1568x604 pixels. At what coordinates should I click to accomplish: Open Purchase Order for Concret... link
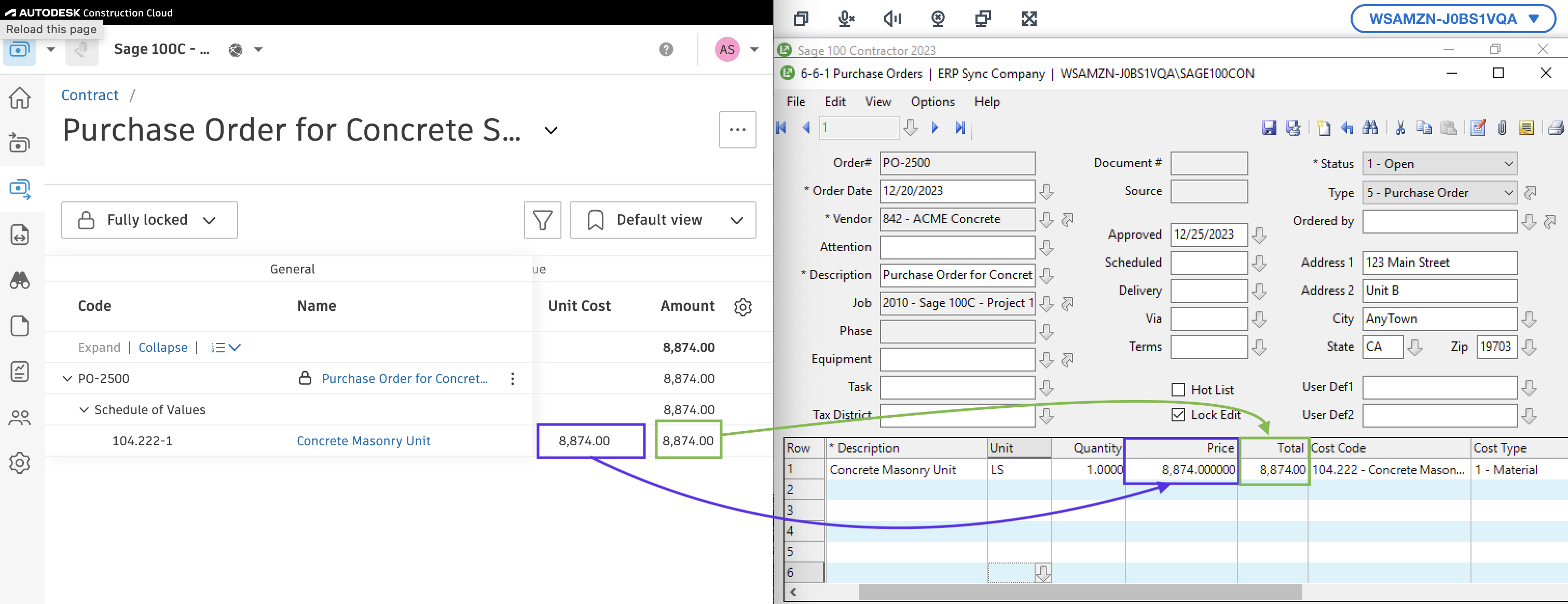[x=405, y=379]
